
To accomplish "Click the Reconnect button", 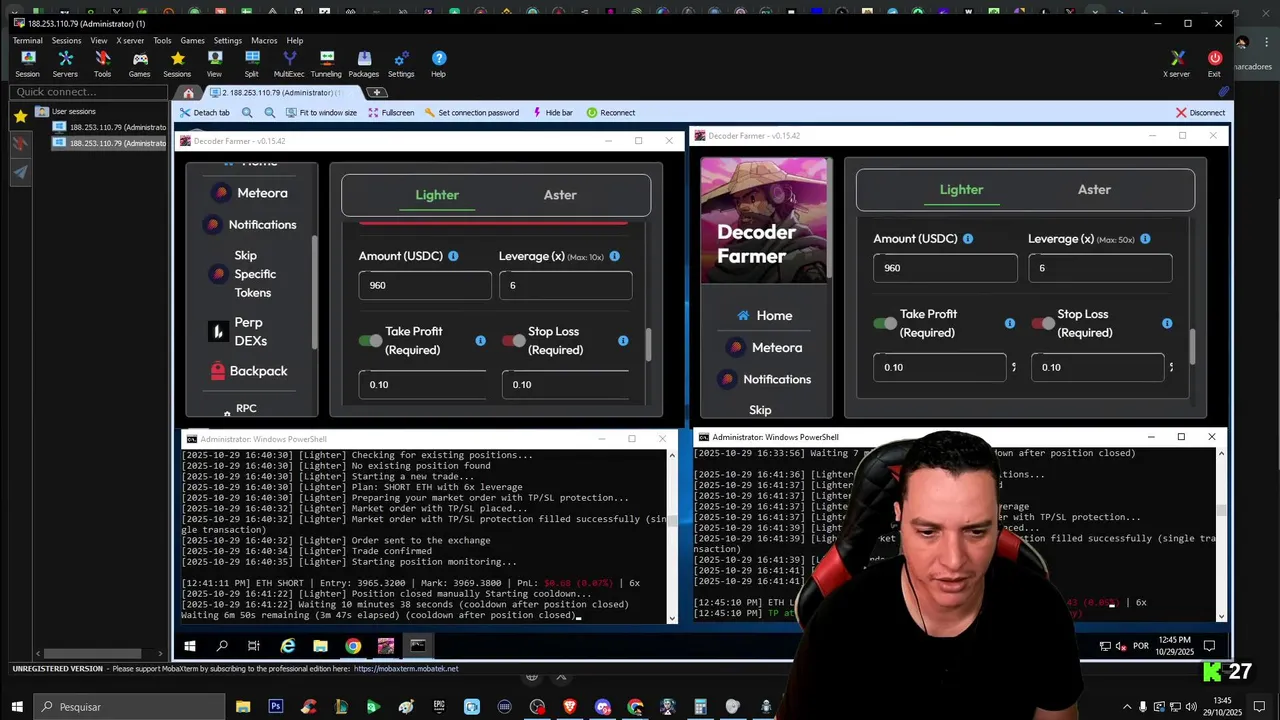I will pyautogui.click(x=611, y=113).
